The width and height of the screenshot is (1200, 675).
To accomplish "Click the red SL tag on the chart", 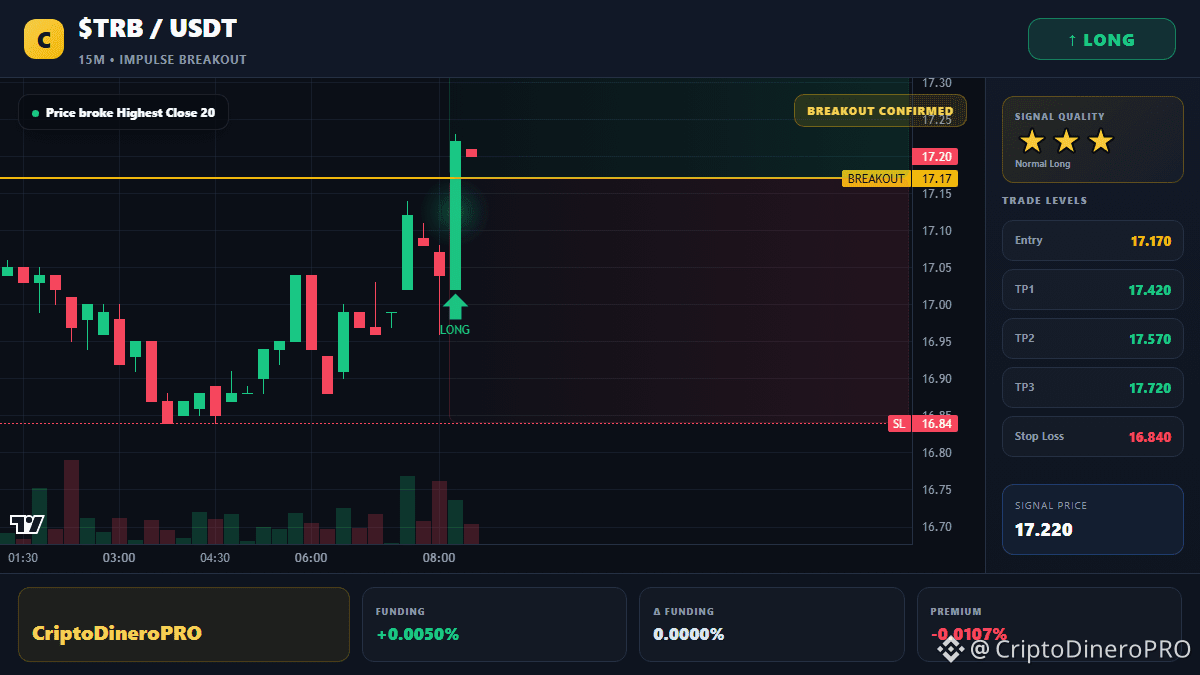I will point(899,424).
